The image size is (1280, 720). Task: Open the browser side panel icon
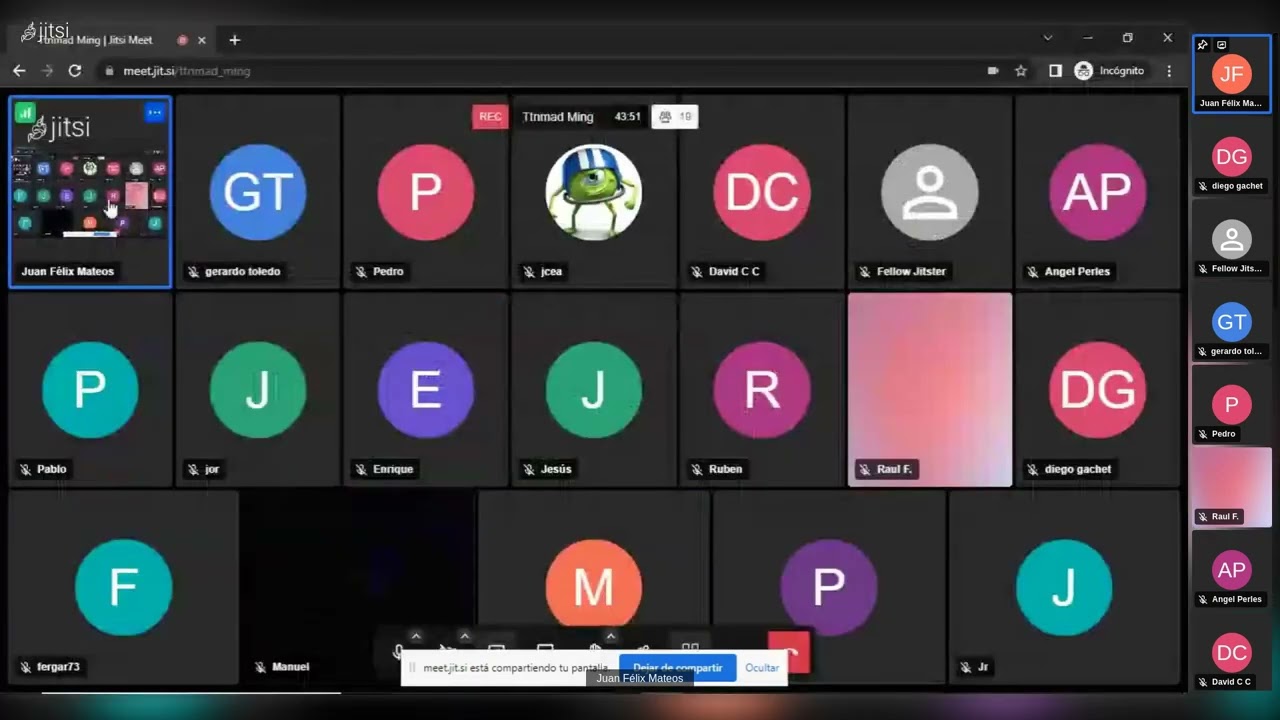[x=1055, y=71]
